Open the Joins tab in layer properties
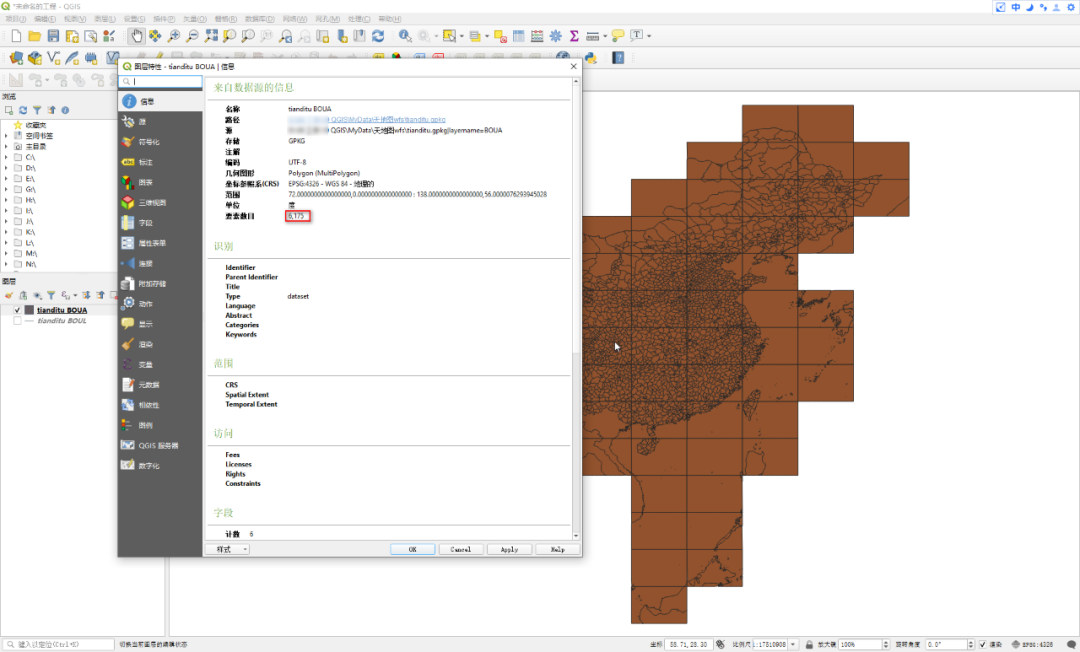This screenshot has height=652, width=1080. (160, 263)
